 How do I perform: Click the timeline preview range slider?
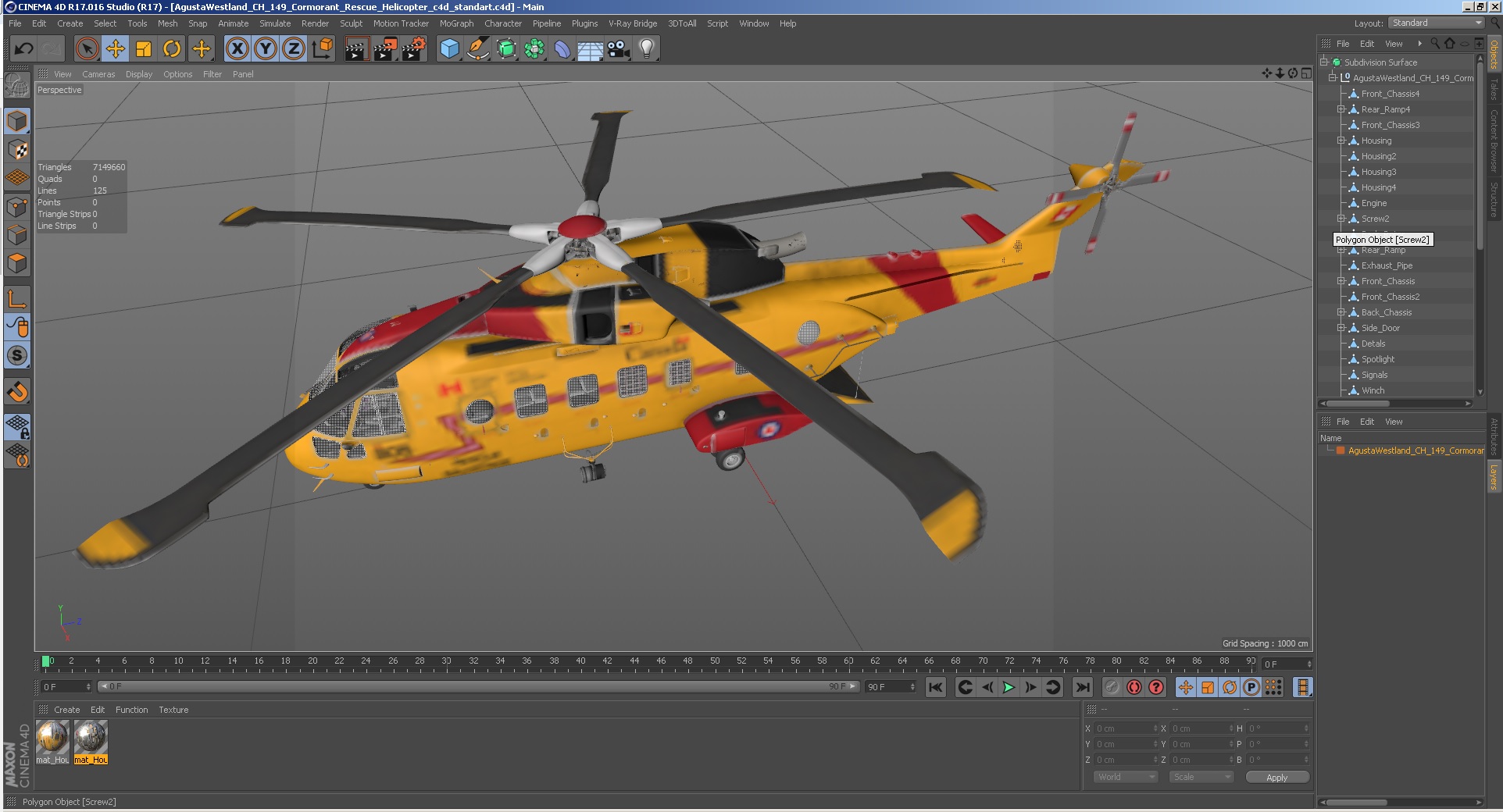click(478, 686)
